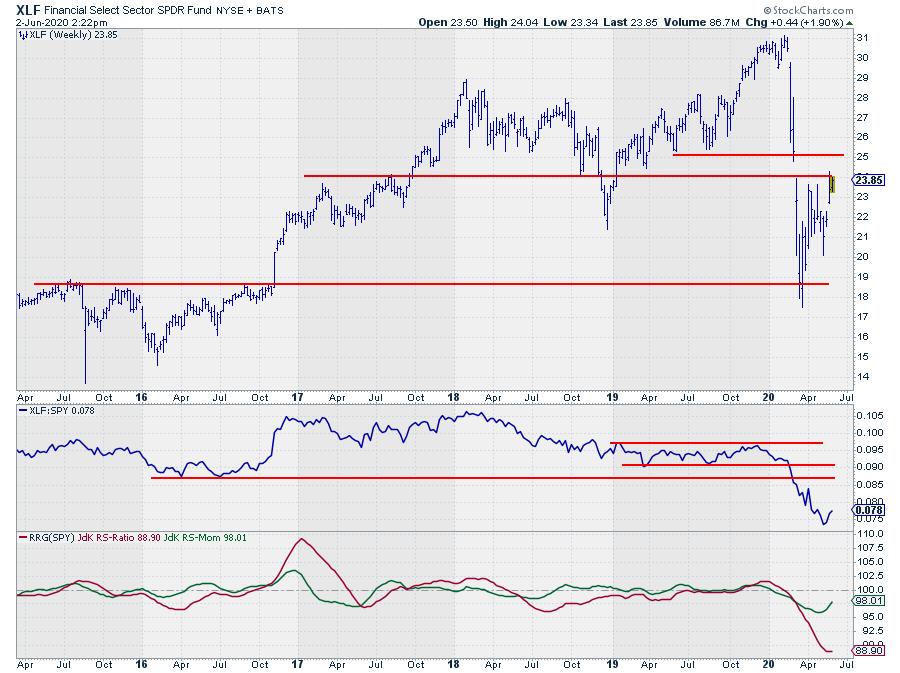Click the 0.085 label on the ratio axis
This screenshot has width=900, height=673.
tap(870, 485)
